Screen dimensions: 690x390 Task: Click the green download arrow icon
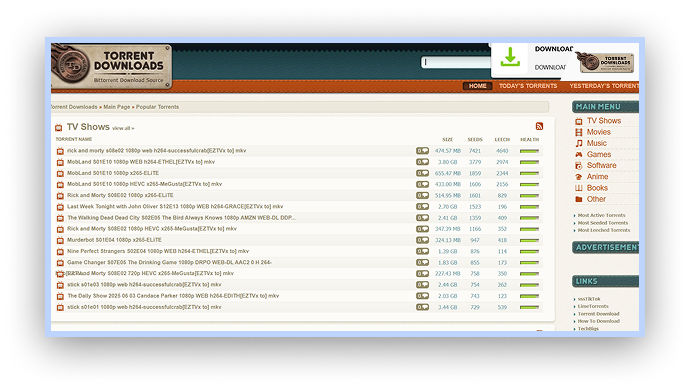point(510,57)
